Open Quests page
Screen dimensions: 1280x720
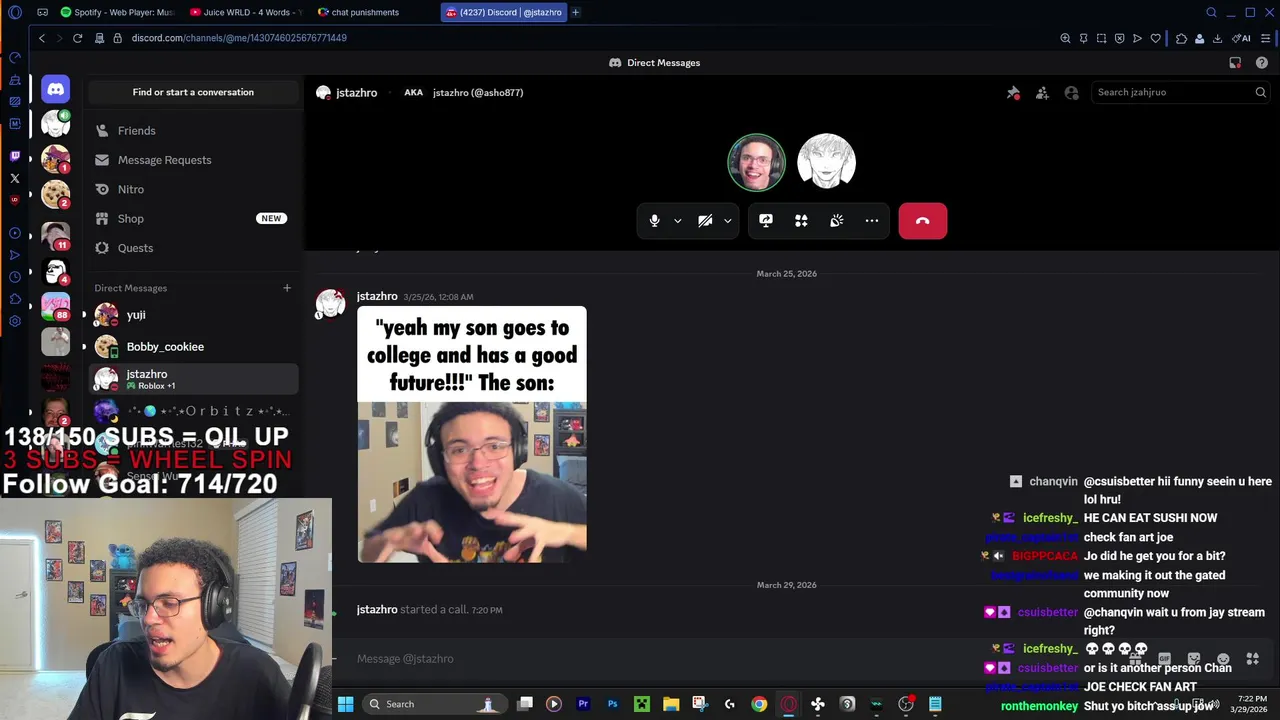pyautogui.click(x=193, y=248)
